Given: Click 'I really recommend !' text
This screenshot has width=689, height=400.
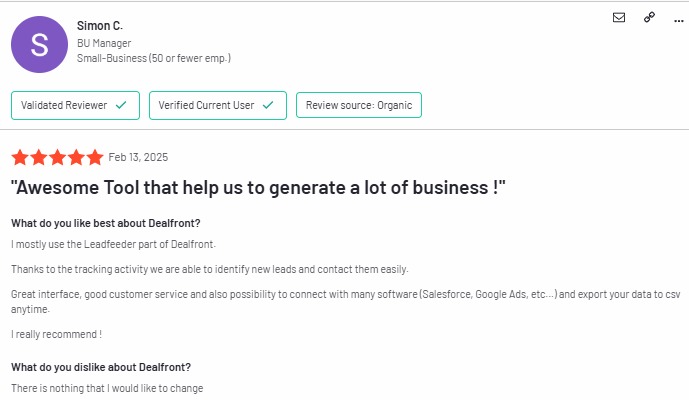Looking at the screenshot, I should click(x=57, y=335).
